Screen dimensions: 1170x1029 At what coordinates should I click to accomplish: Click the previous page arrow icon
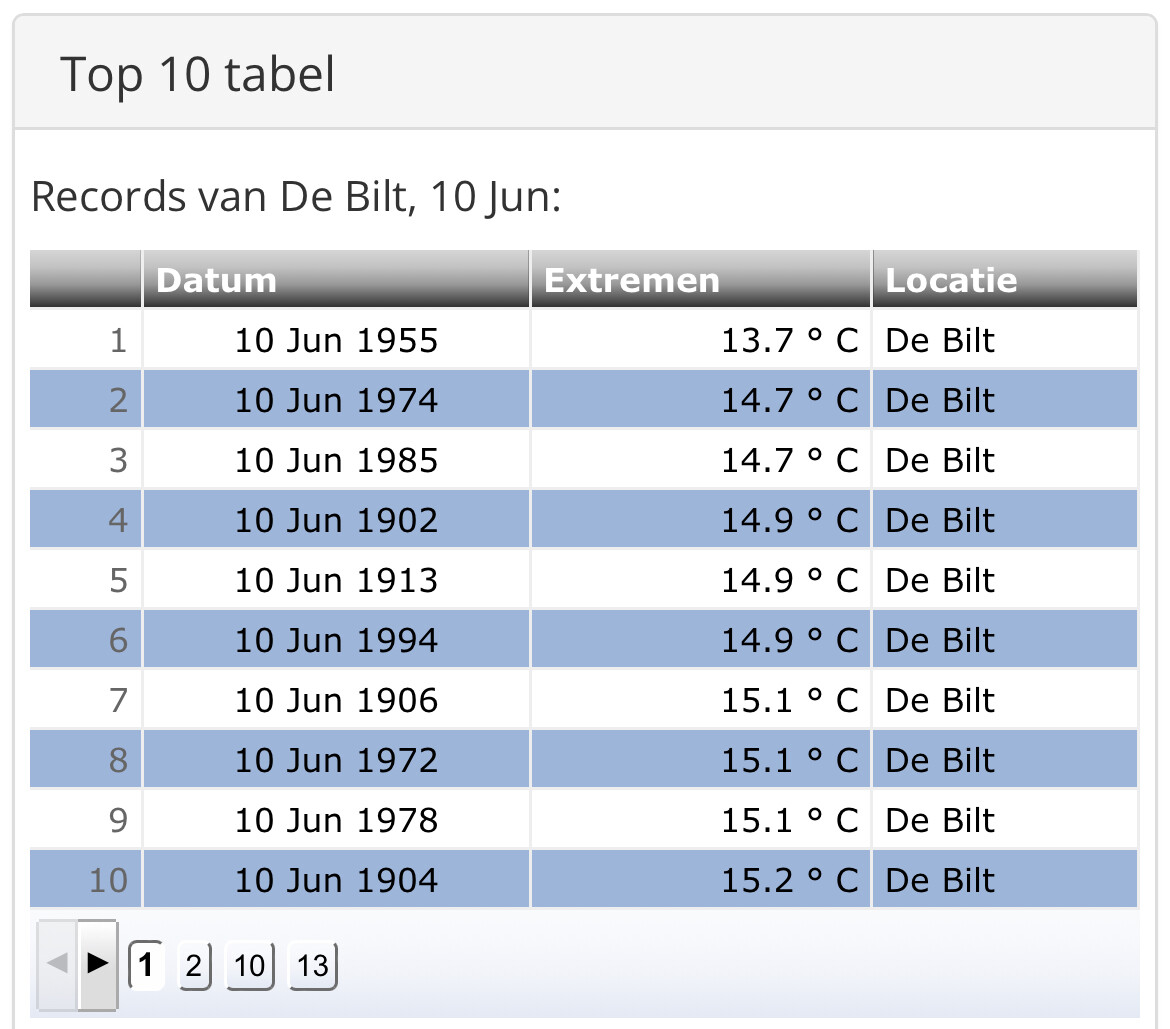tap(57, 964)
